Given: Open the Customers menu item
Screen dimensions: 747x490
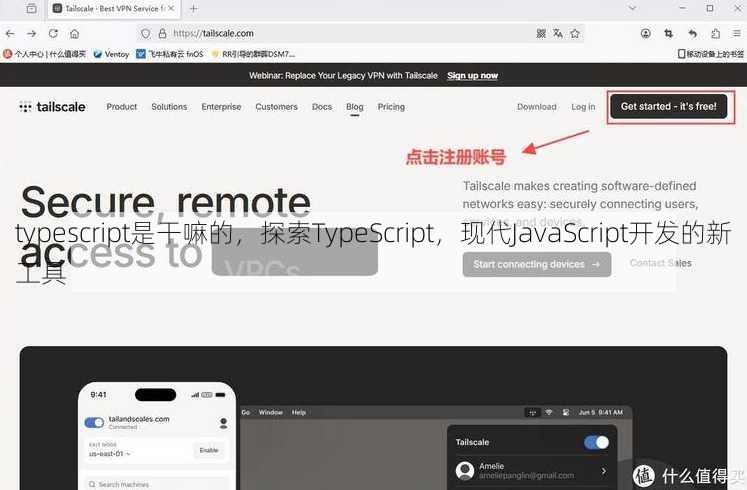Looking at the screenshot, I should (x=276, y=107).
